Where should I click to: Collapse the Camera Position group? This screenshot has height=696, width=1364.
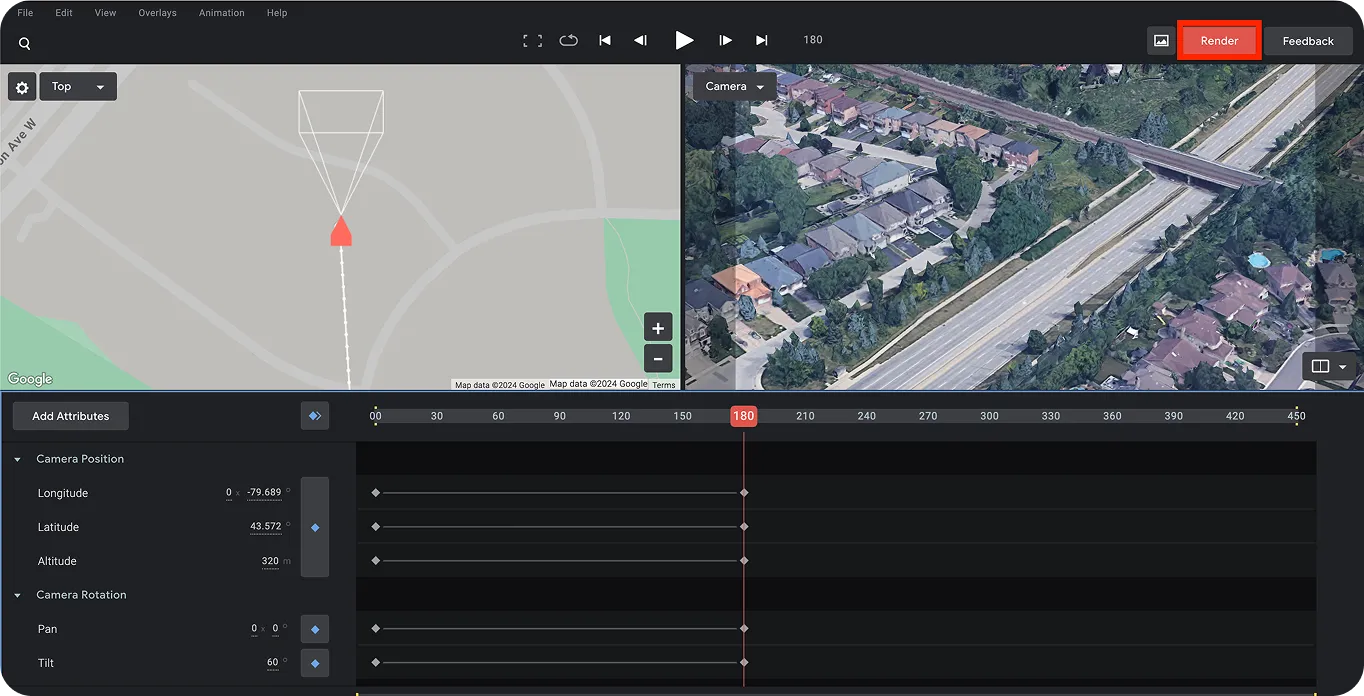coord(17,459)
